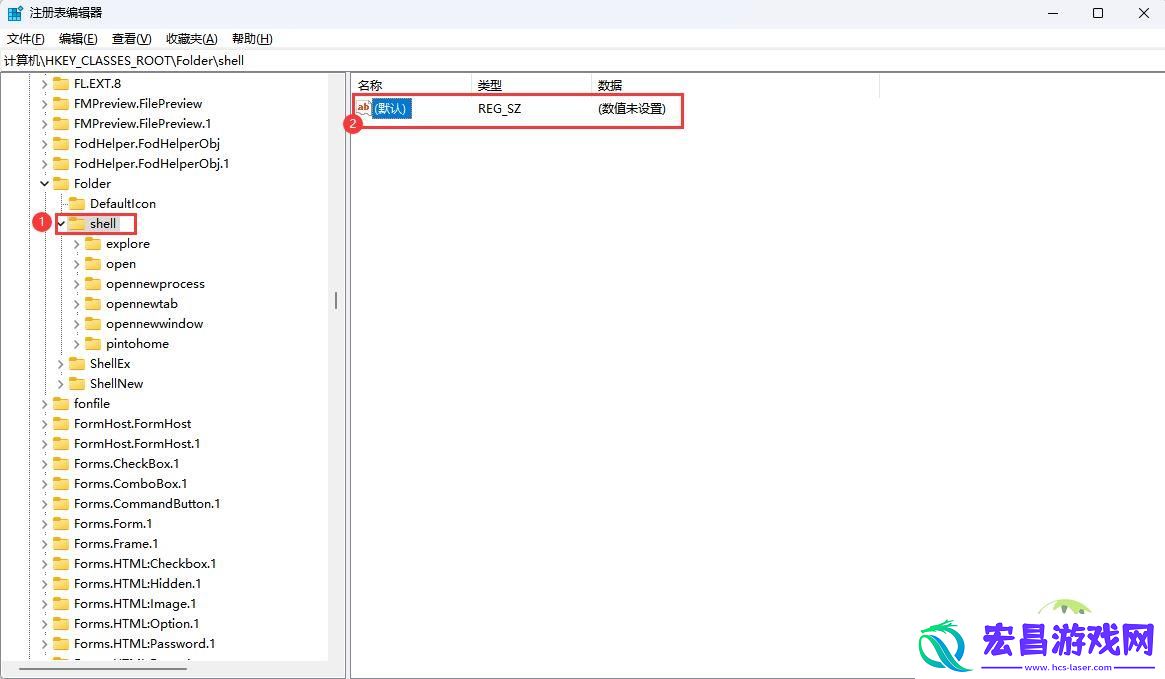Expand the explore subkey
Screen dimensions: 1165x679
(x=77, y=244)
